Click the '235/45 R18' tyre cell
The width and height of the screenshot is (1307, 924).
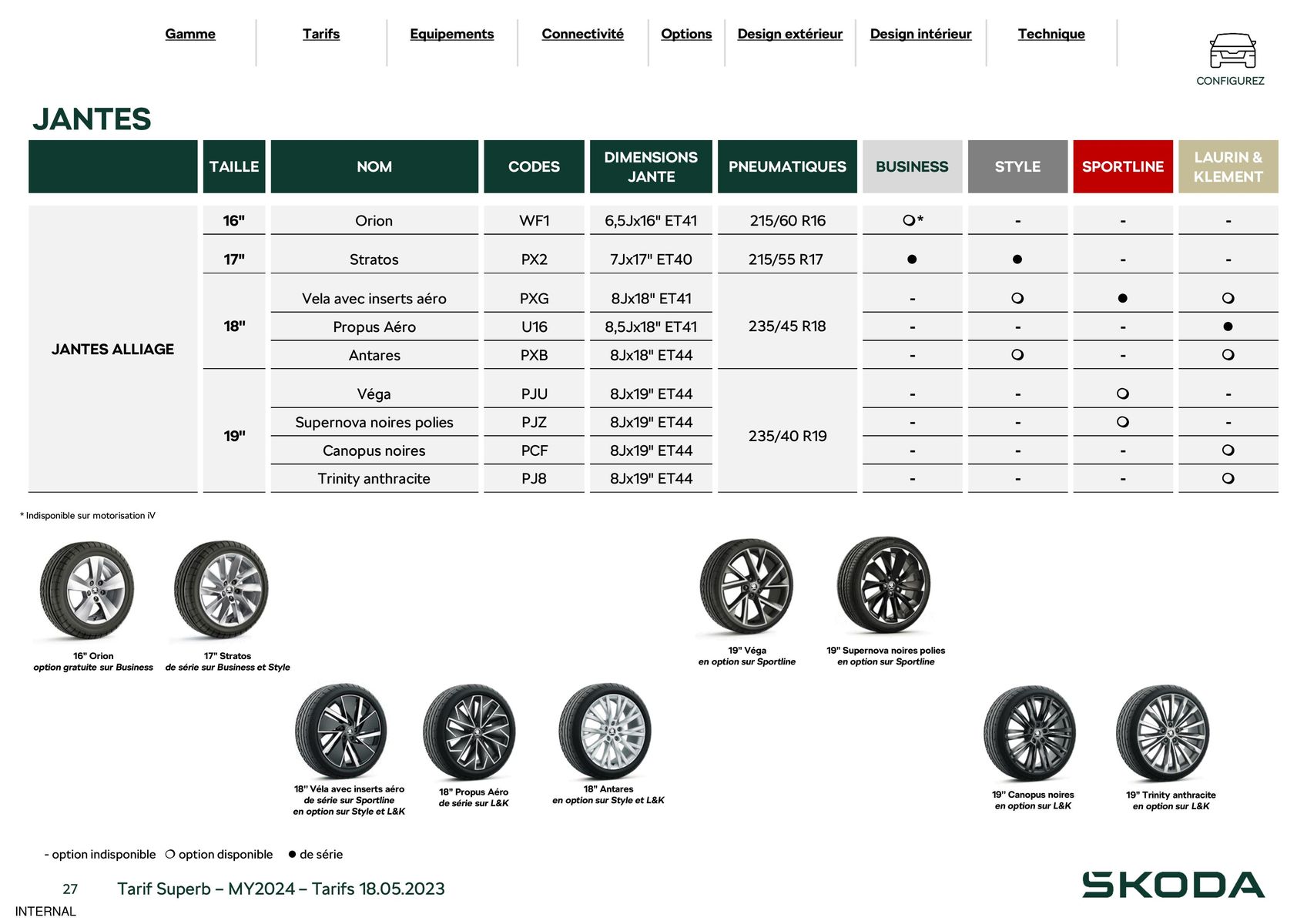(787, 326)
